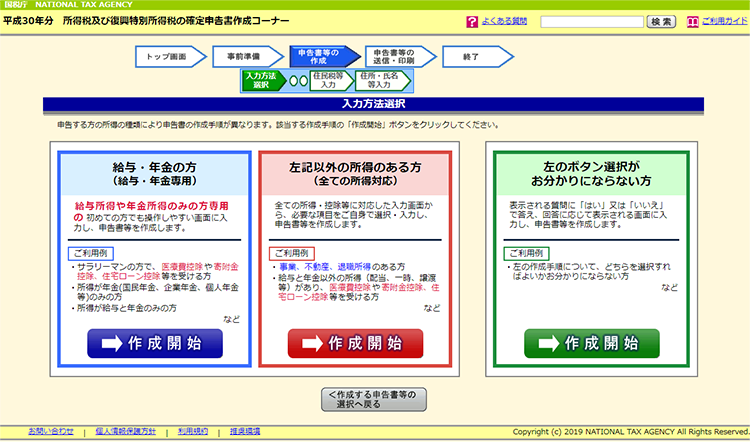Click the green-bordered ご利用例 label
Image resolution: width=750 pixels, height=442 pixels.
coord(526,253)
